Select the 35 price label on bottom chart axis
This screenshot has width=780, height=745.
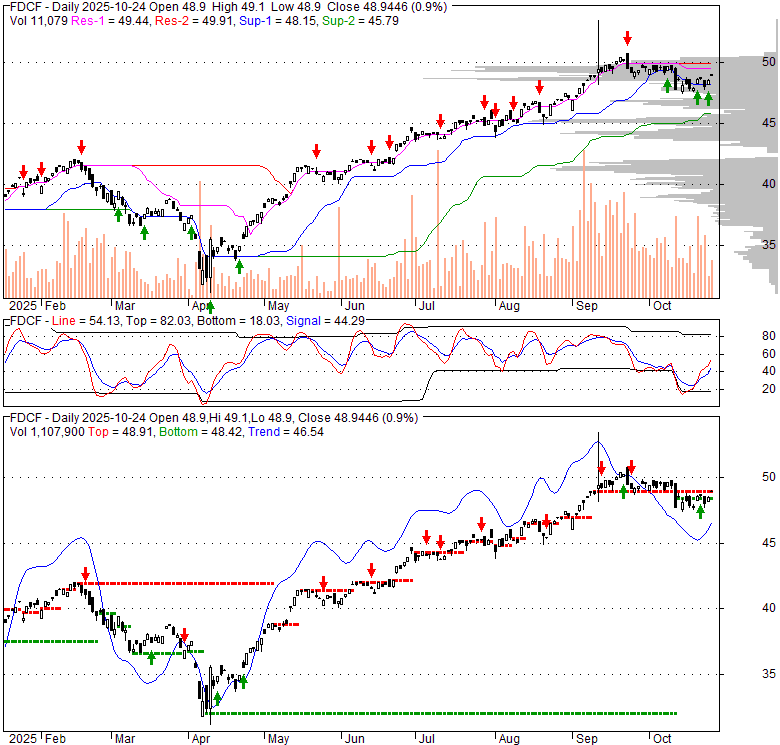point(769,674)
